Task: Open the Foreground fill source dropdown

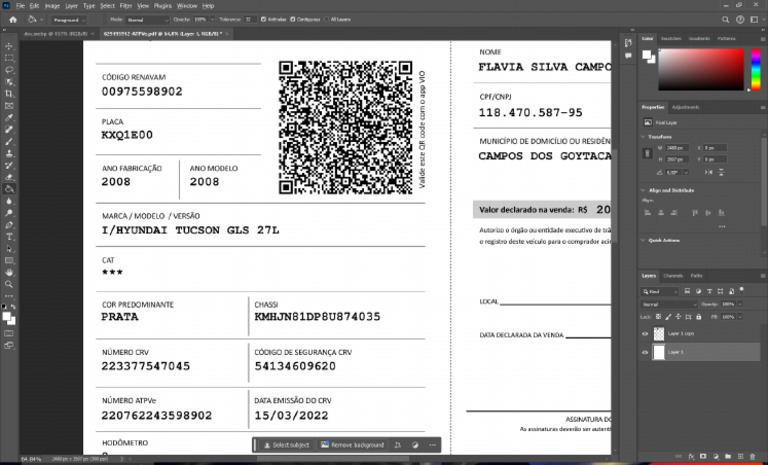Action: [x=69, y=20]
